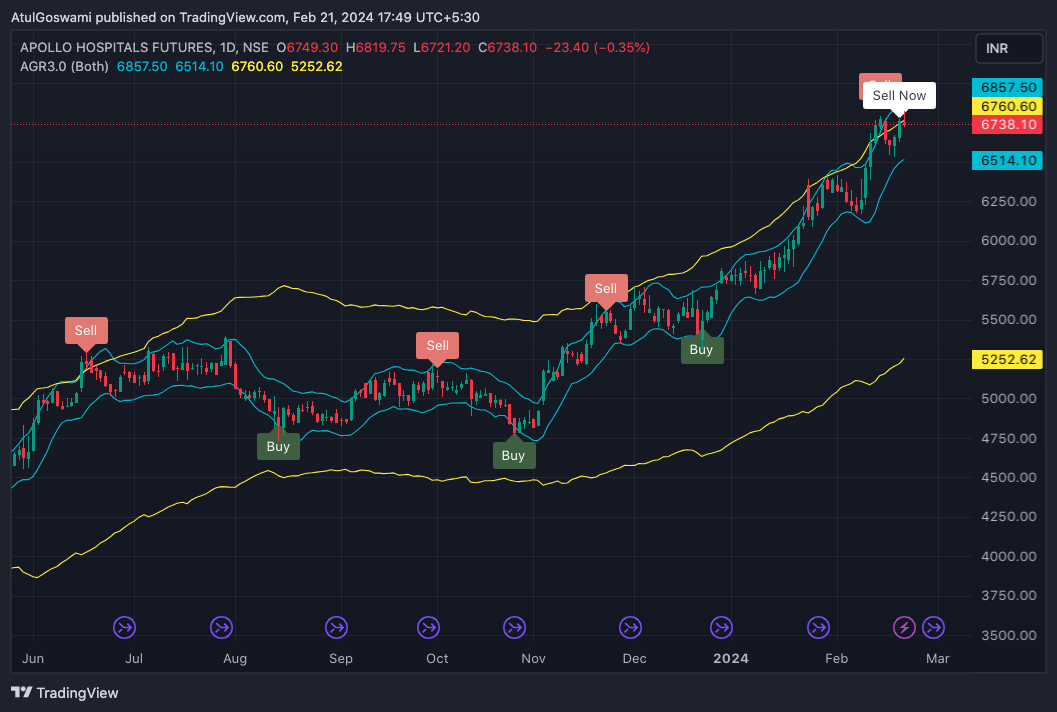Click the event icon above the Aug label
This screenshot has height=712, width=1057.
pyautogui.click(x=221, y=628)
